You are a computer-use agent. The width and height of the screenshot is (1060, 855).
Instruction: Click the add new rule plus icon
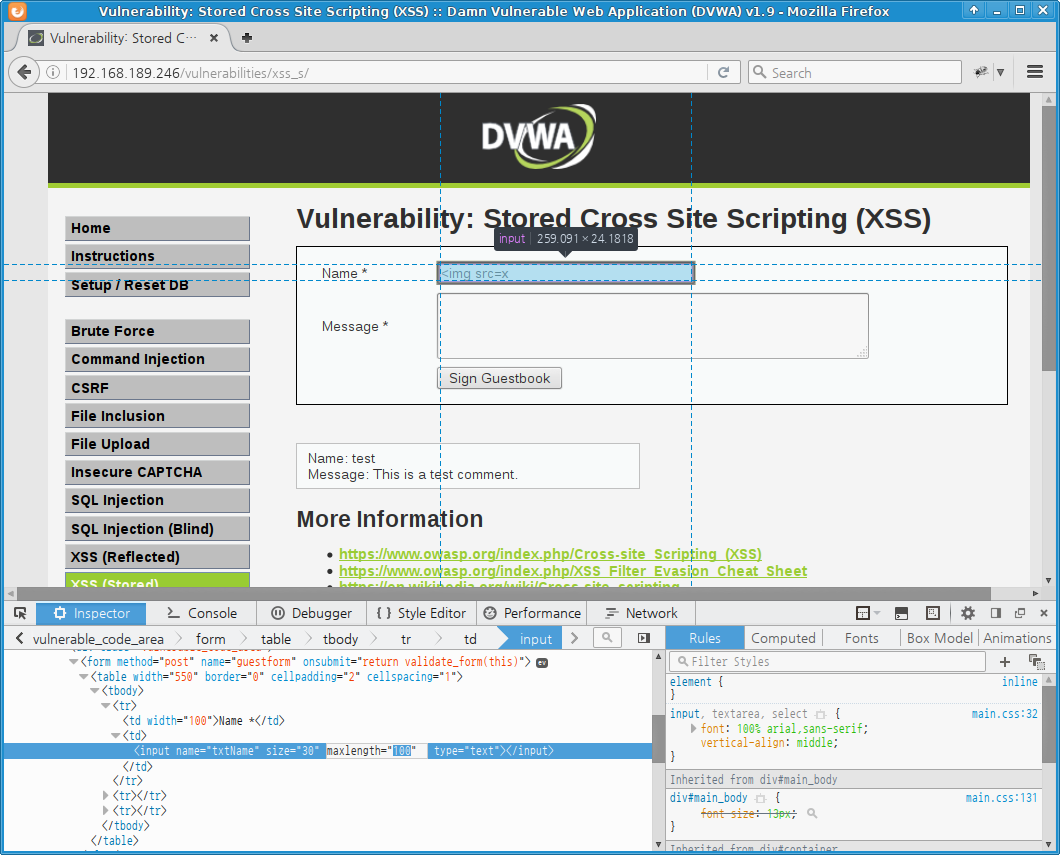1005,662
